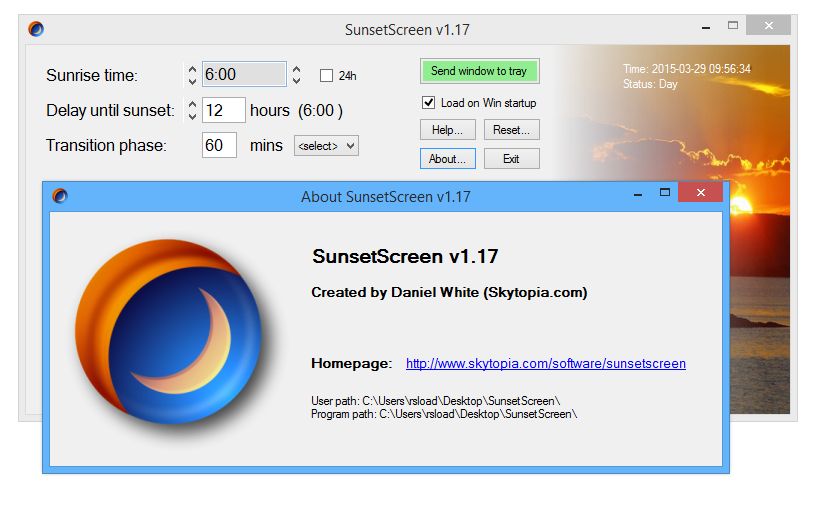
Task: Click the Delay until sunset label
Action: [110, 110]
